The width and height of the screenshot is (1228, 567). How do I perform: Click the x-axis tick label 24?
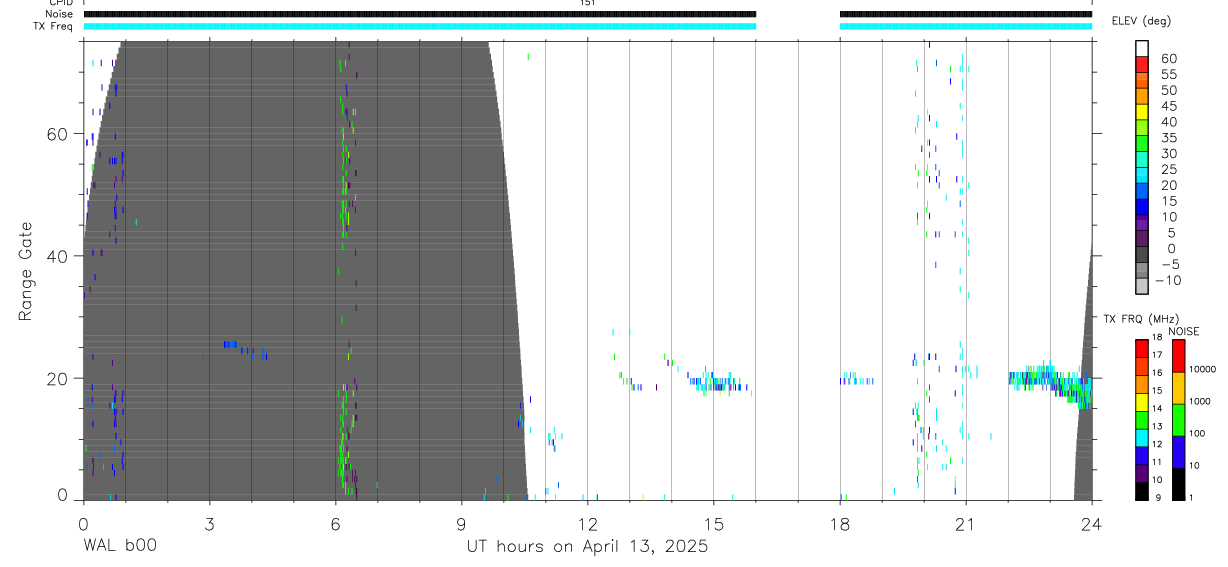[x=1092, y=523]
